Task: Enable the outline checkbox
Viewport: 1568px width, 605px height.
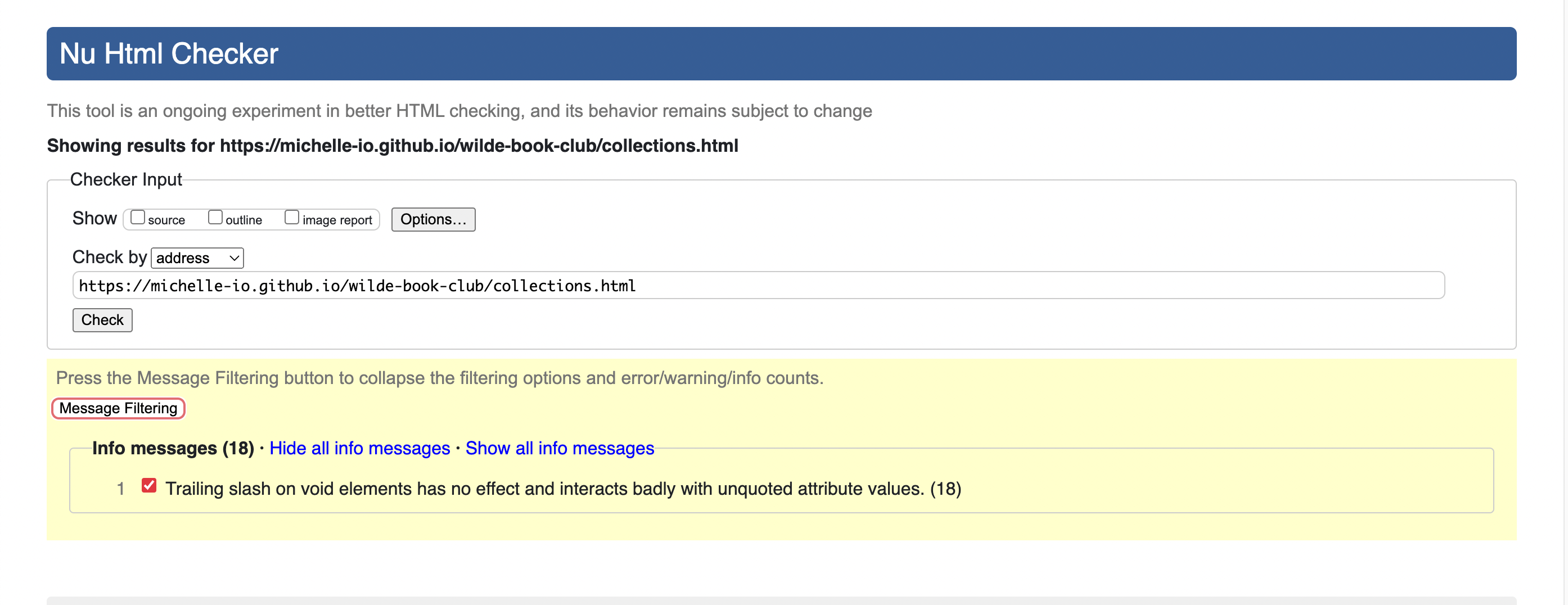Action: (215, 217)
